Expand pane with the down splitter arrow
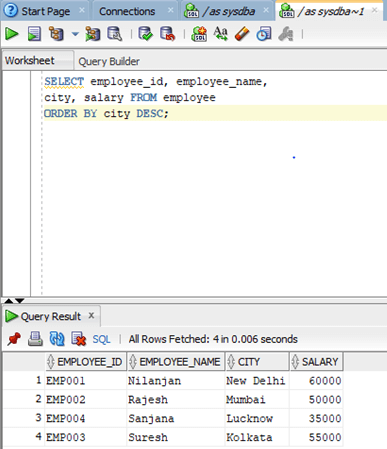Screen dimensions: 387x449 pyautogui.click(x=20, y=301)
